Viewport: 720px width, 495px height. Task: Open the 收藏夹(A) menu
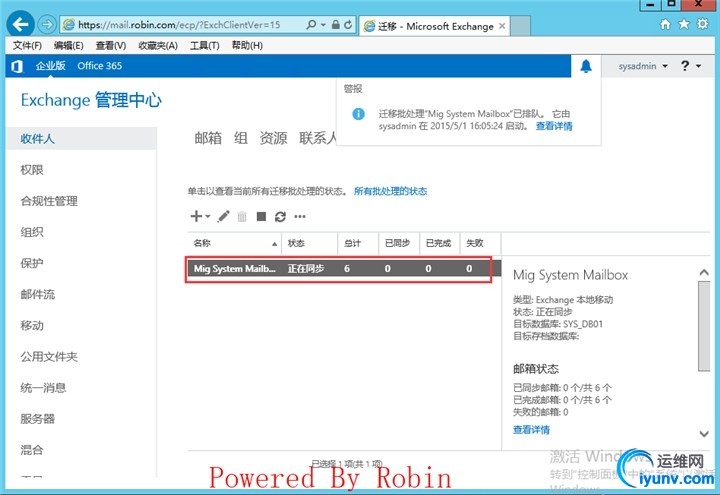click(x=158, y=45)
